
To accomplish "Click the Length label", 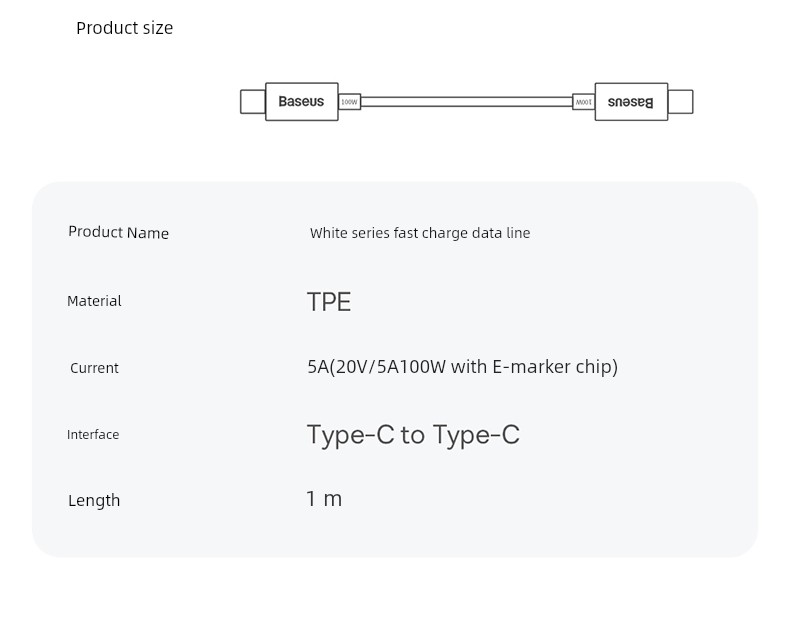I will pyautogui.click(x=94, y=500).
